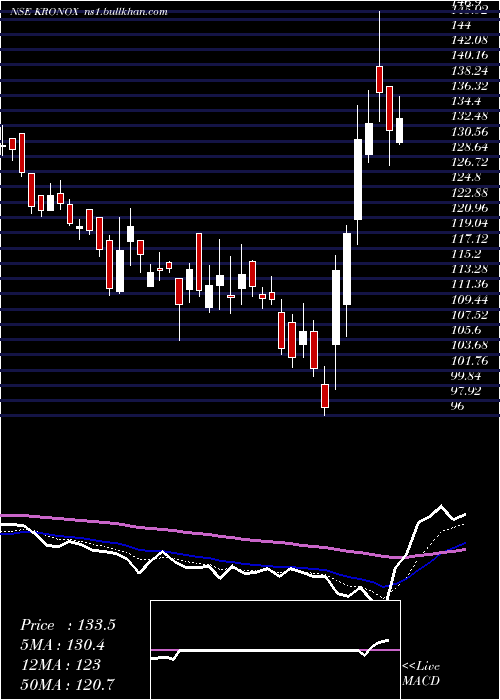Click the 144 price axis label
This screenshot has width=500, height=700.
(461, 25)
